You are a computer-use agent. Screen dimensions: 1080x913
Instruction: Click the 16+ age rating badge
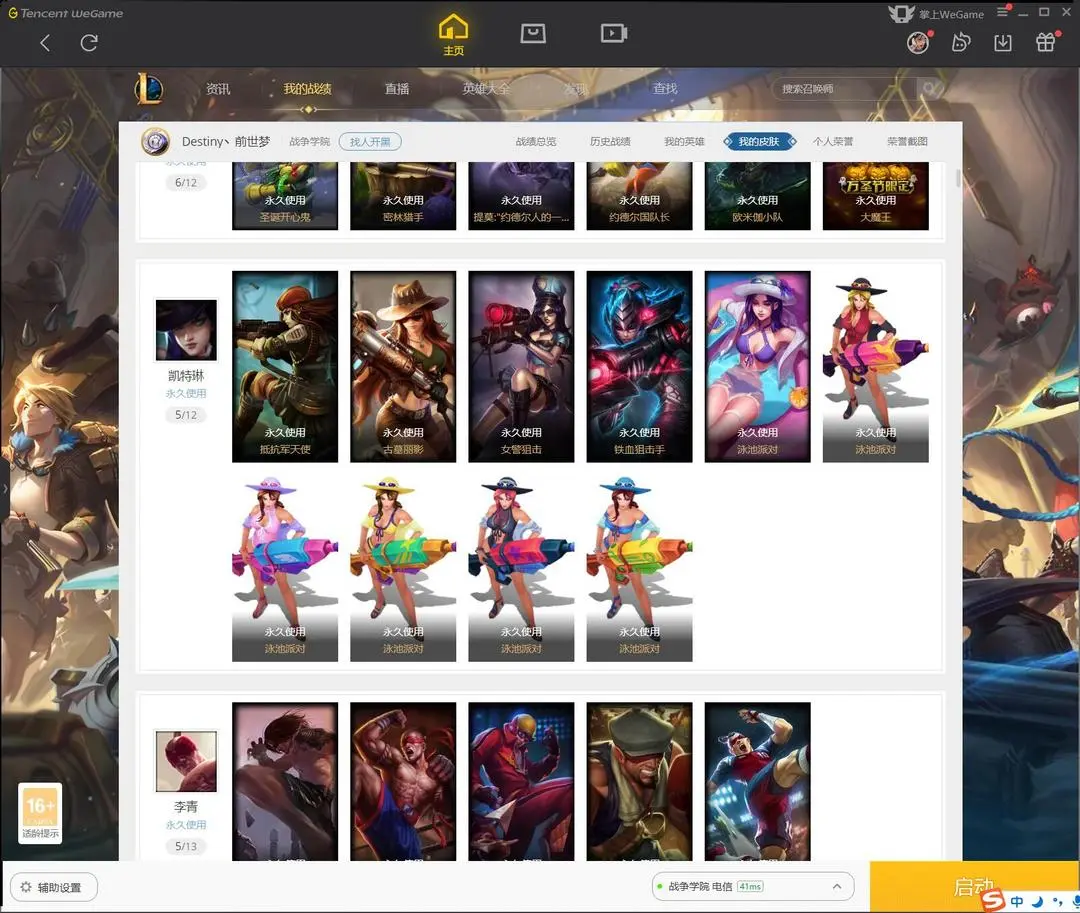[x=40, y=812]
